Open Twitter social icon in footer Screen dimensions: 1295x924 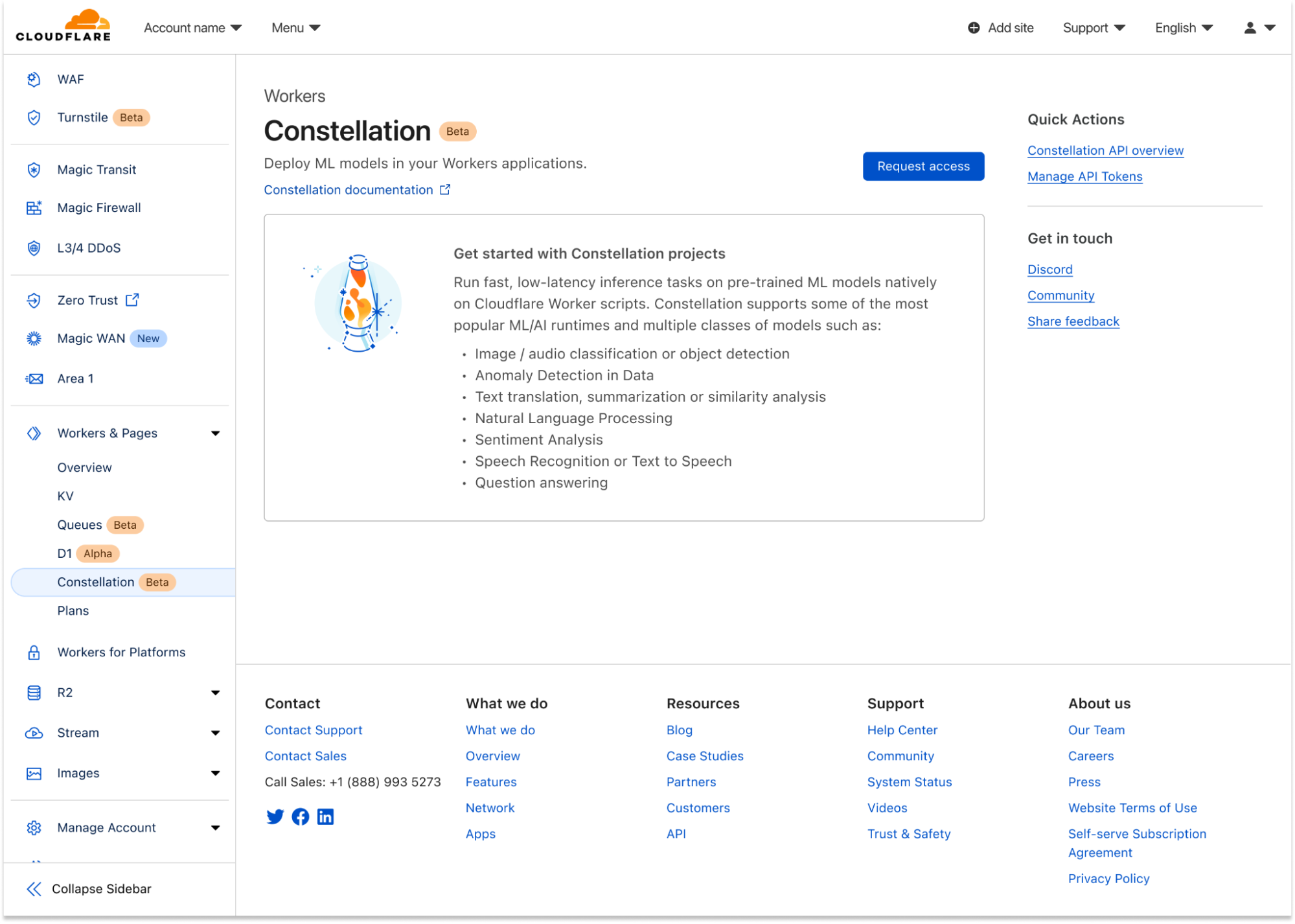275,816
